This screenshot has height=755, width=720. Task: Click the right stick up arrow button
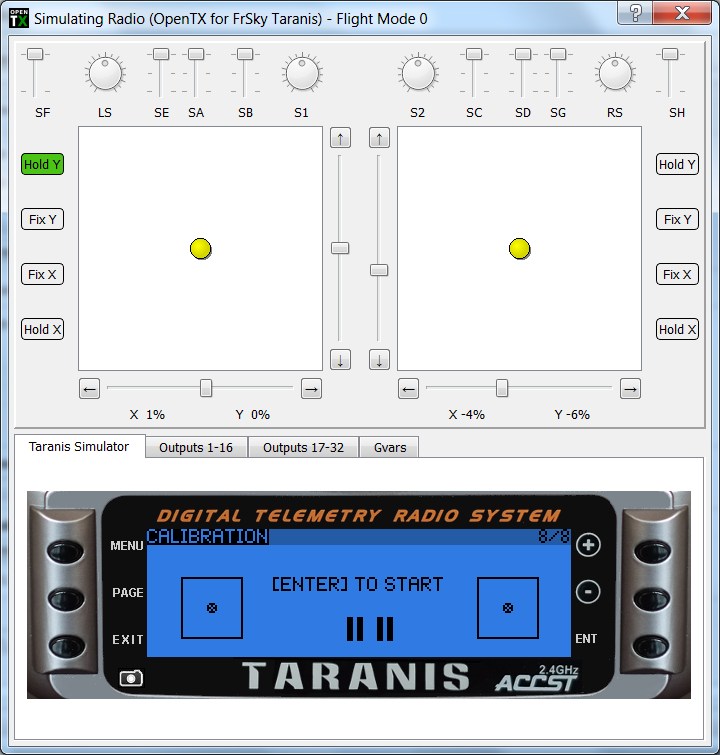click(x=379, y=138)
